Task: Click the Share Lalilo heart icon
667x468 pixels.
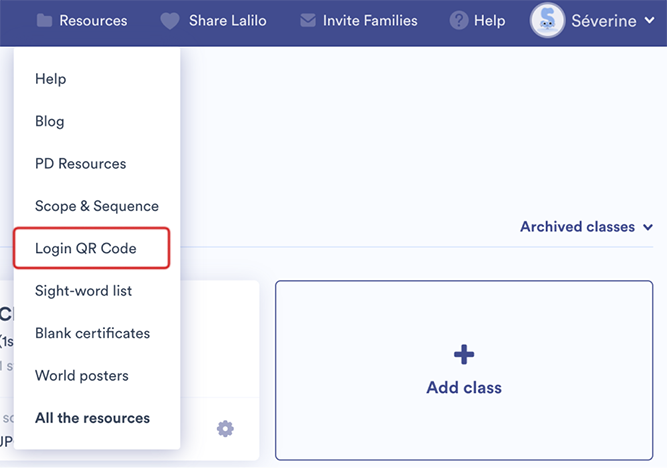Action: click(x=170, y=20)
